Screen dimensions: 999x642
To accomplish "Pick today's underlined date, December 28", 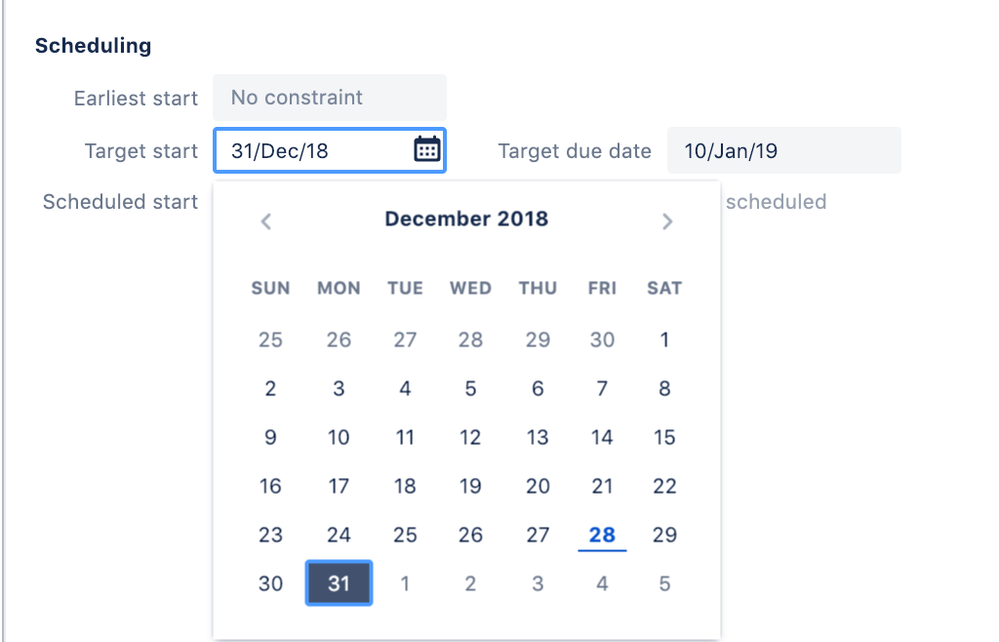I will tap(601, 535).
